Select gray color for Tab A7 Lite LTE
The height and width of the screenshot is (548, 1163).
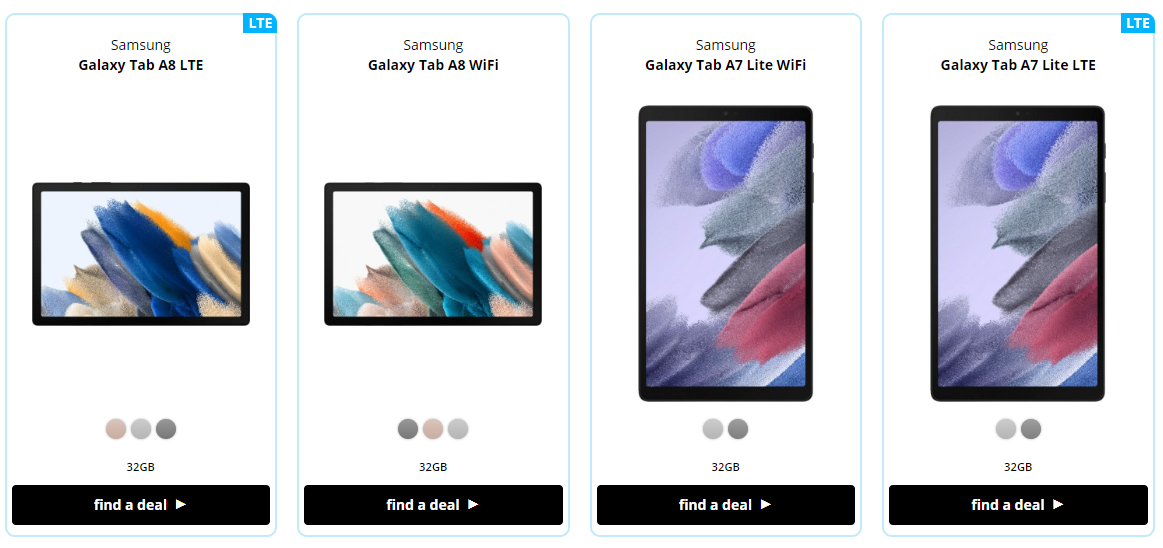[x=1031, y=429]
